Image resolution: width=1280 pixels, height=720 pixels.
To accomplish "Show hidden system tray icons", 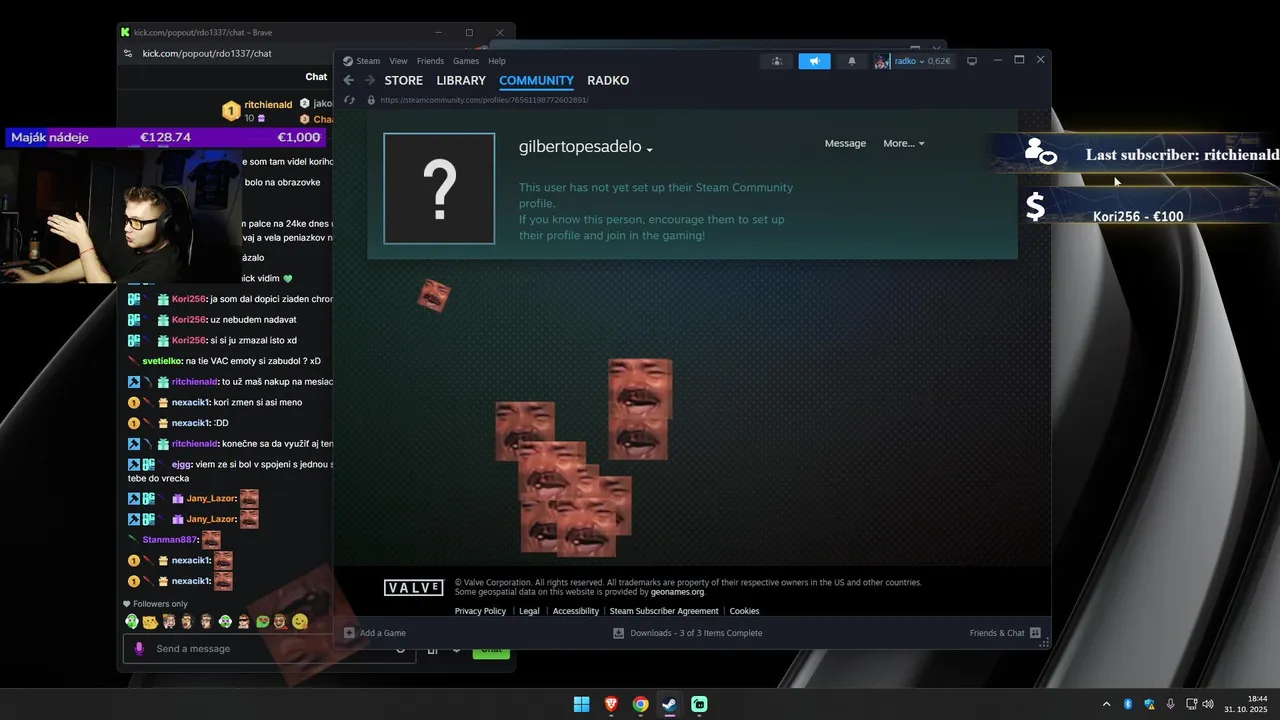I will pyautogui.click(x=1106, y=704).
